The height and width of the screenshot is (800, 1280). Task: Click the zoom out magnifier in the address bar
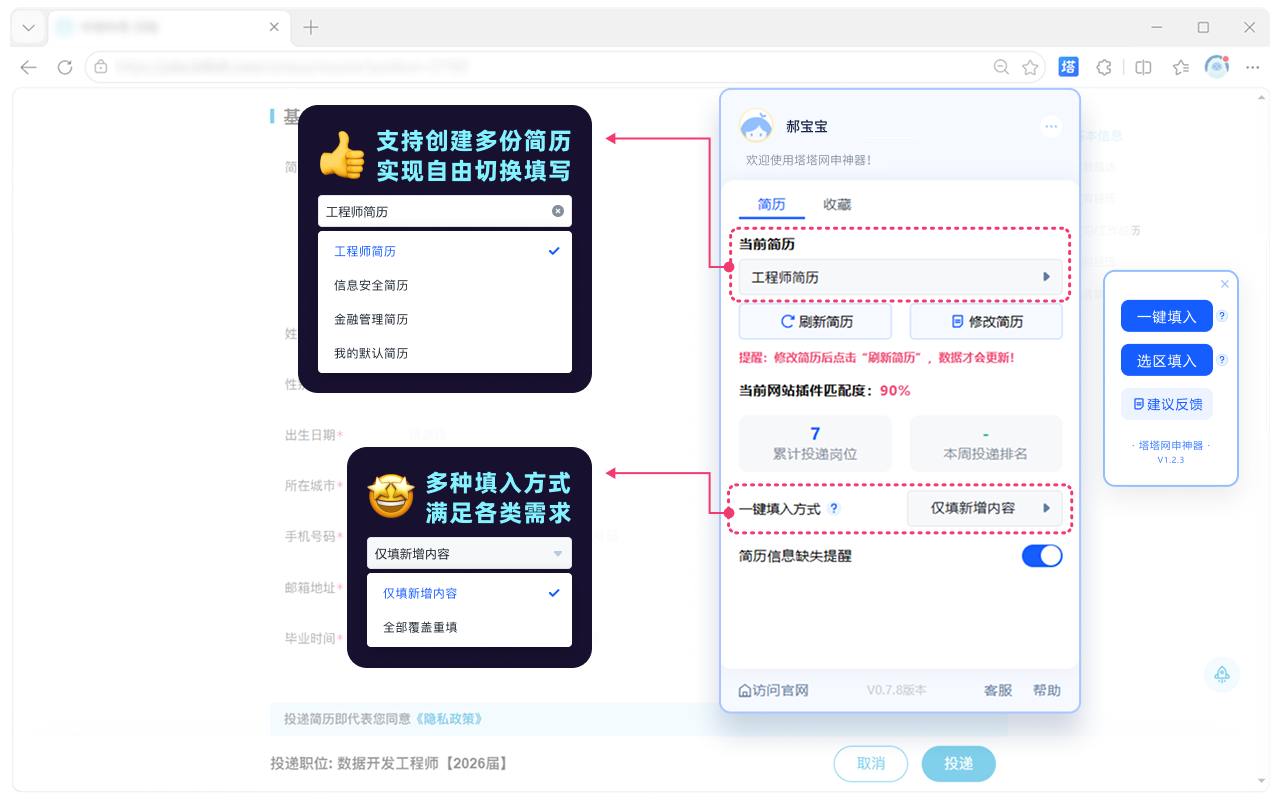click(x=1001, y=67)
